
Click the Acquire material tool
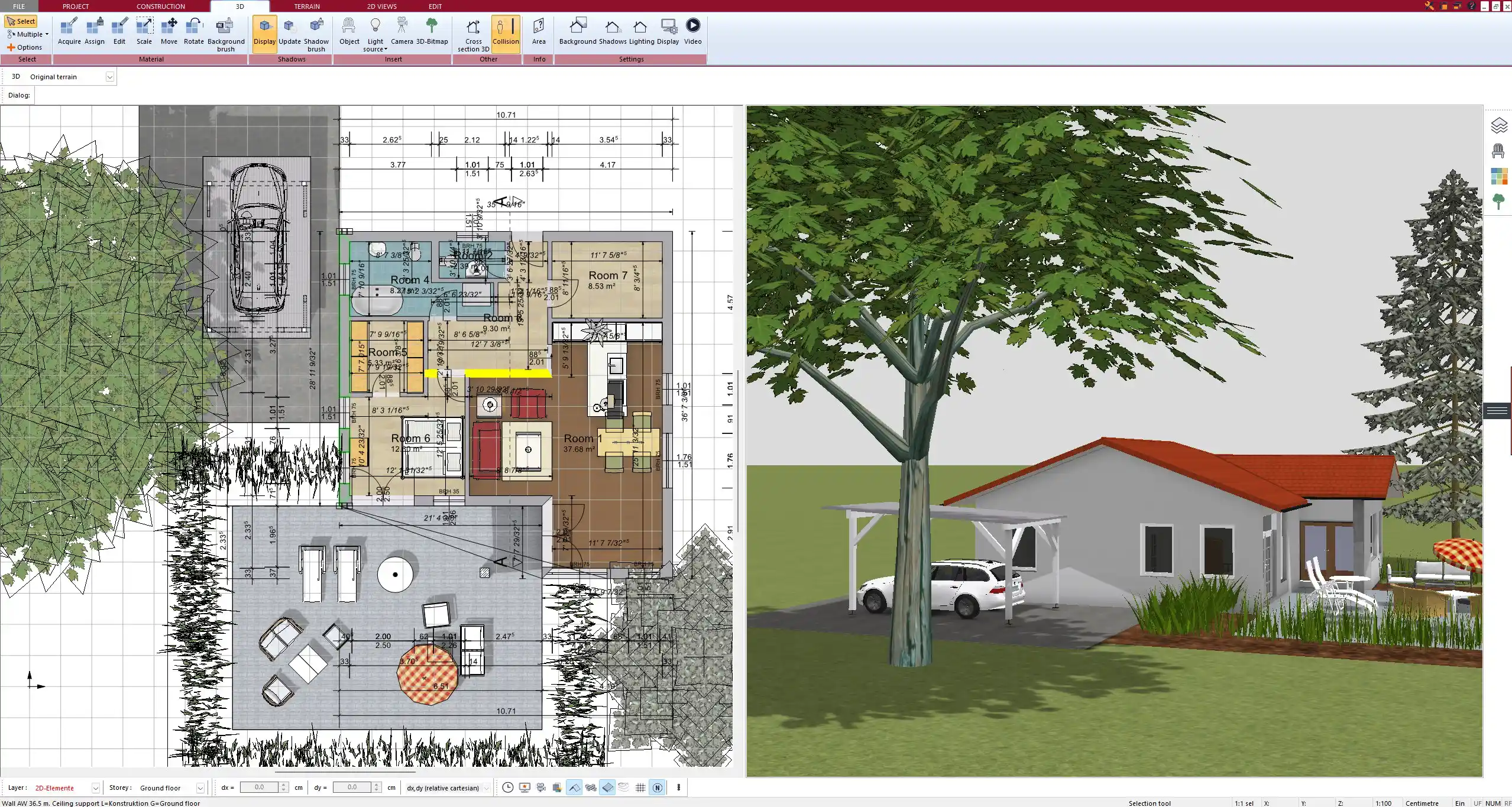[x=69, y=31]
